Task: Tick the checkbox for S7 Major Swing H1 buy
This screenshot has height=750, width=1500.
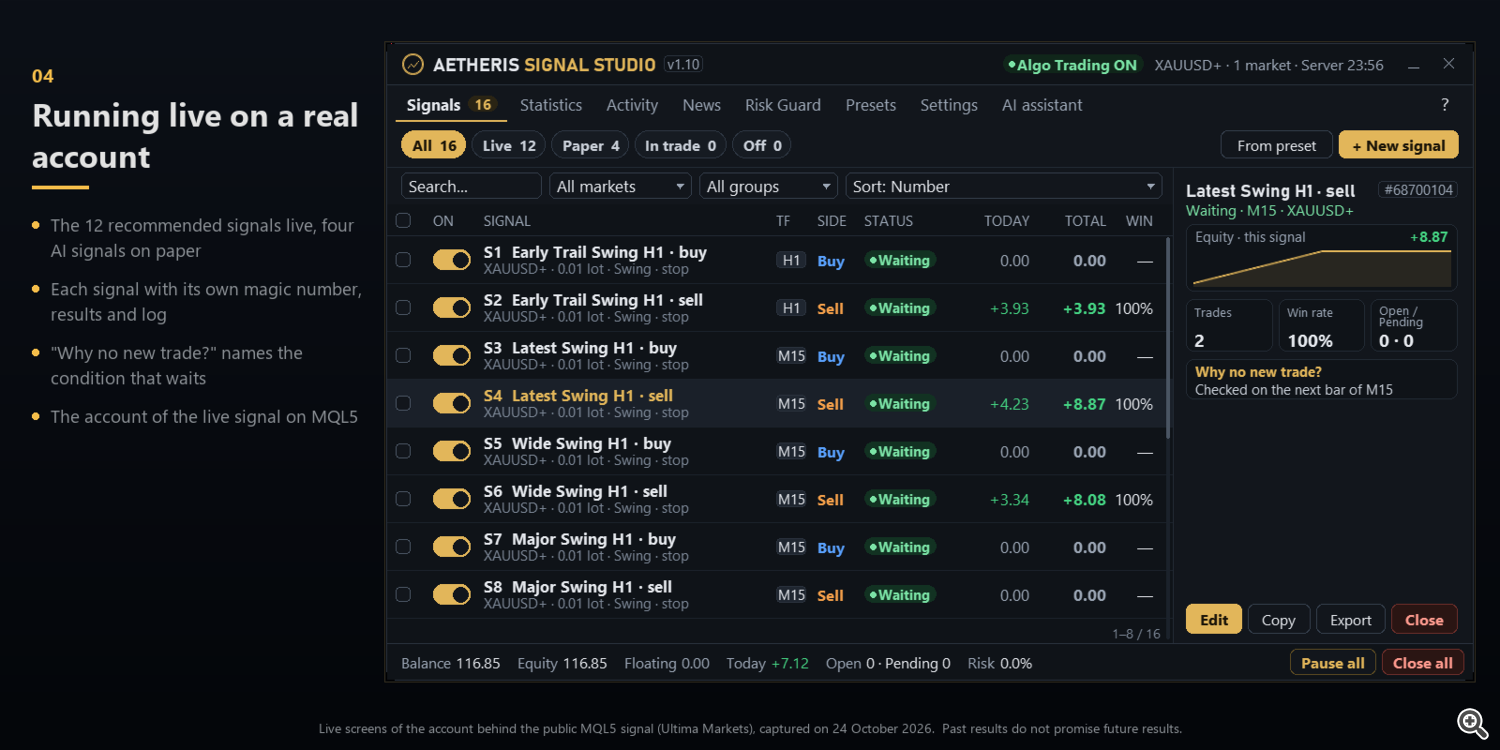Action: (x=404, y=547)
